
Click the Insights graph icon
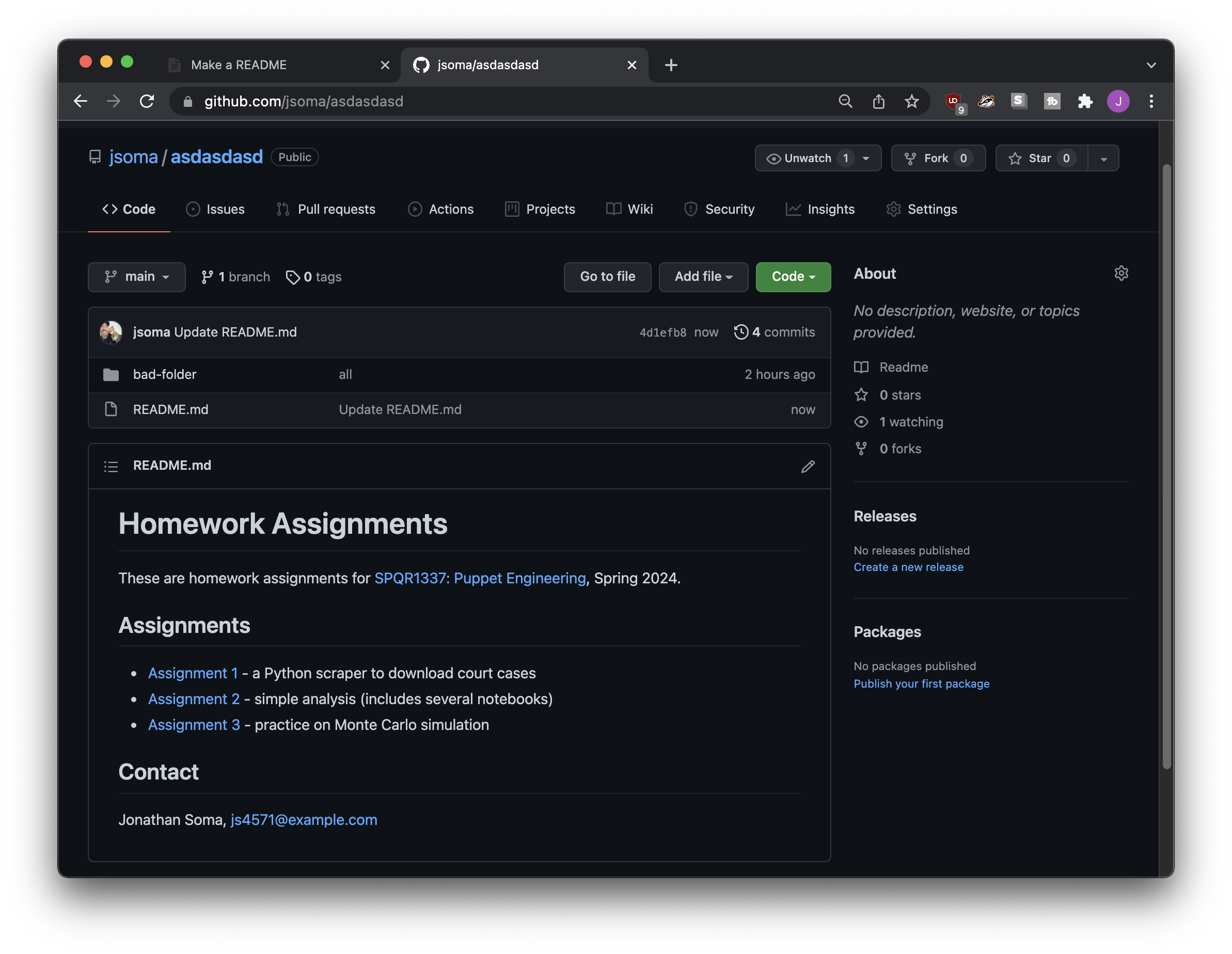pos(793,209)
